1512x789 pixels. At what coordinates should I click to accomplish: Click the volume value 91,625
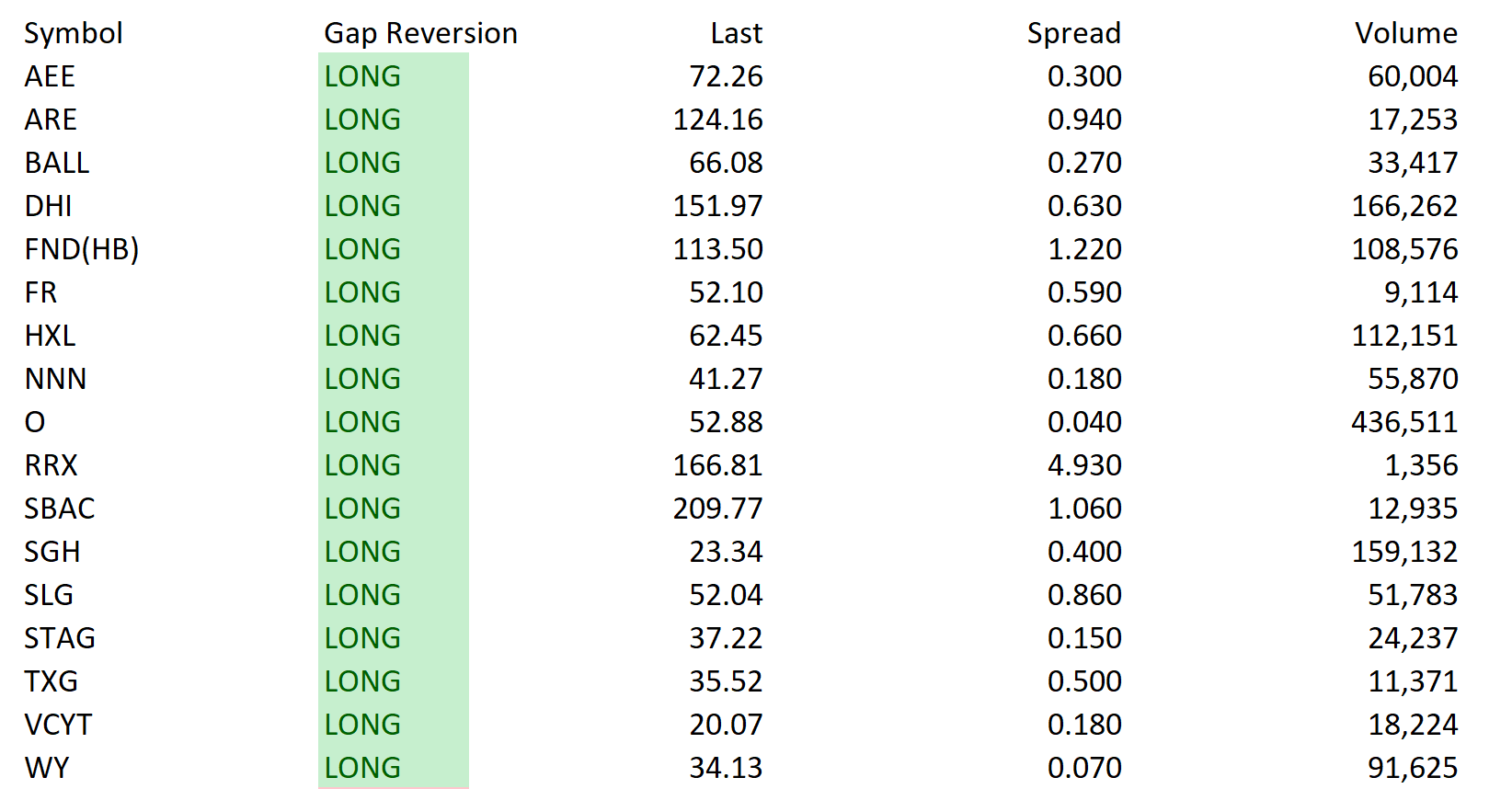coord(1413,768)
